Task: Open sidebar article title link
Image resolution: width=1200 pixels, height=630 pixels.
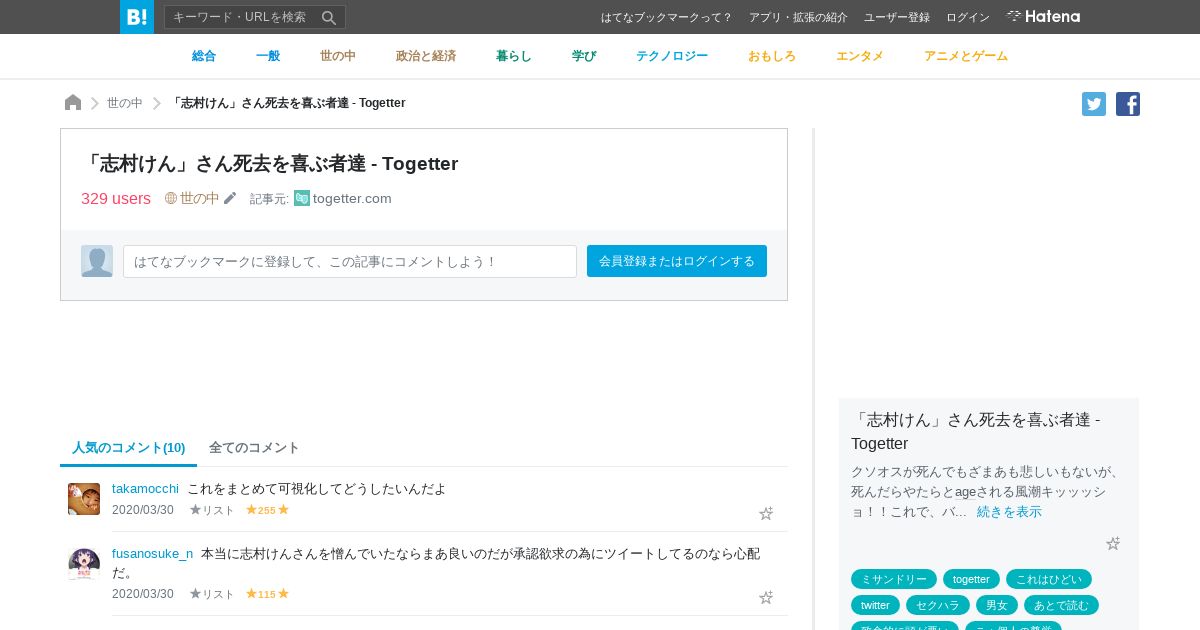Action: (976, 431)
